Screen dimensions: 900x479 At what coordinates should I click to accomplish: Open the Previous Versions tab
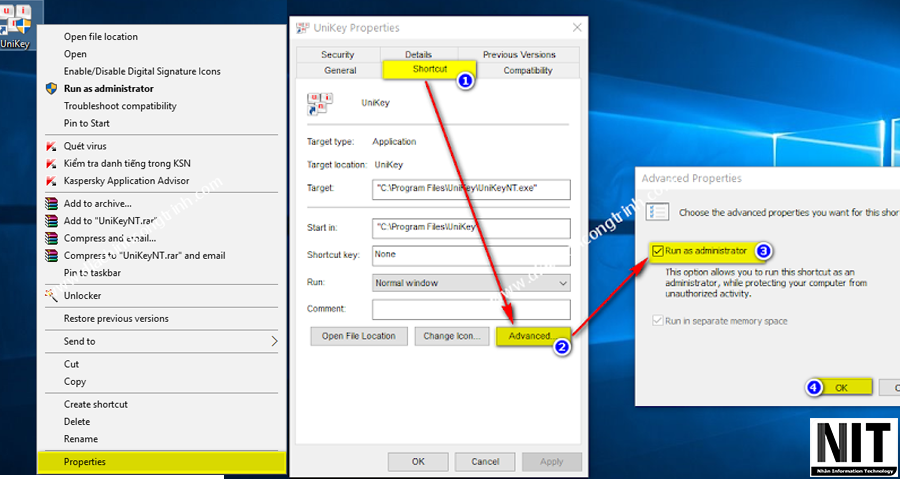click(519, 54)
